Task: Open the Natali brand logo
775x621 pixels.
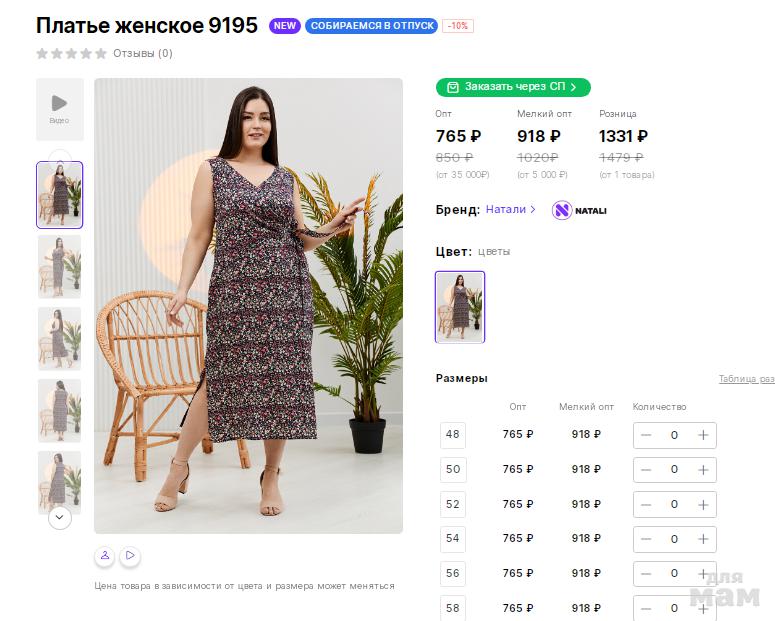Action: click(579, 210)
